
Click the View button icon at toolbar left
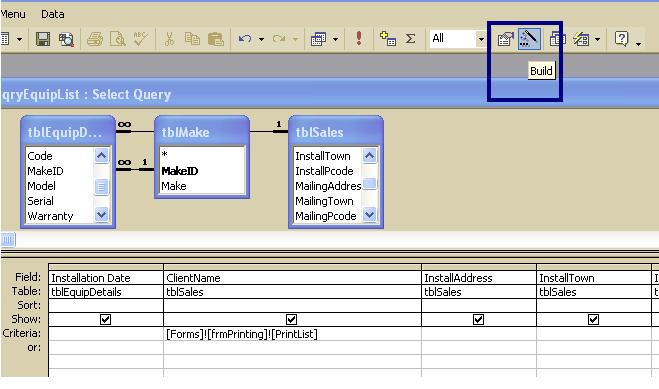5,39
